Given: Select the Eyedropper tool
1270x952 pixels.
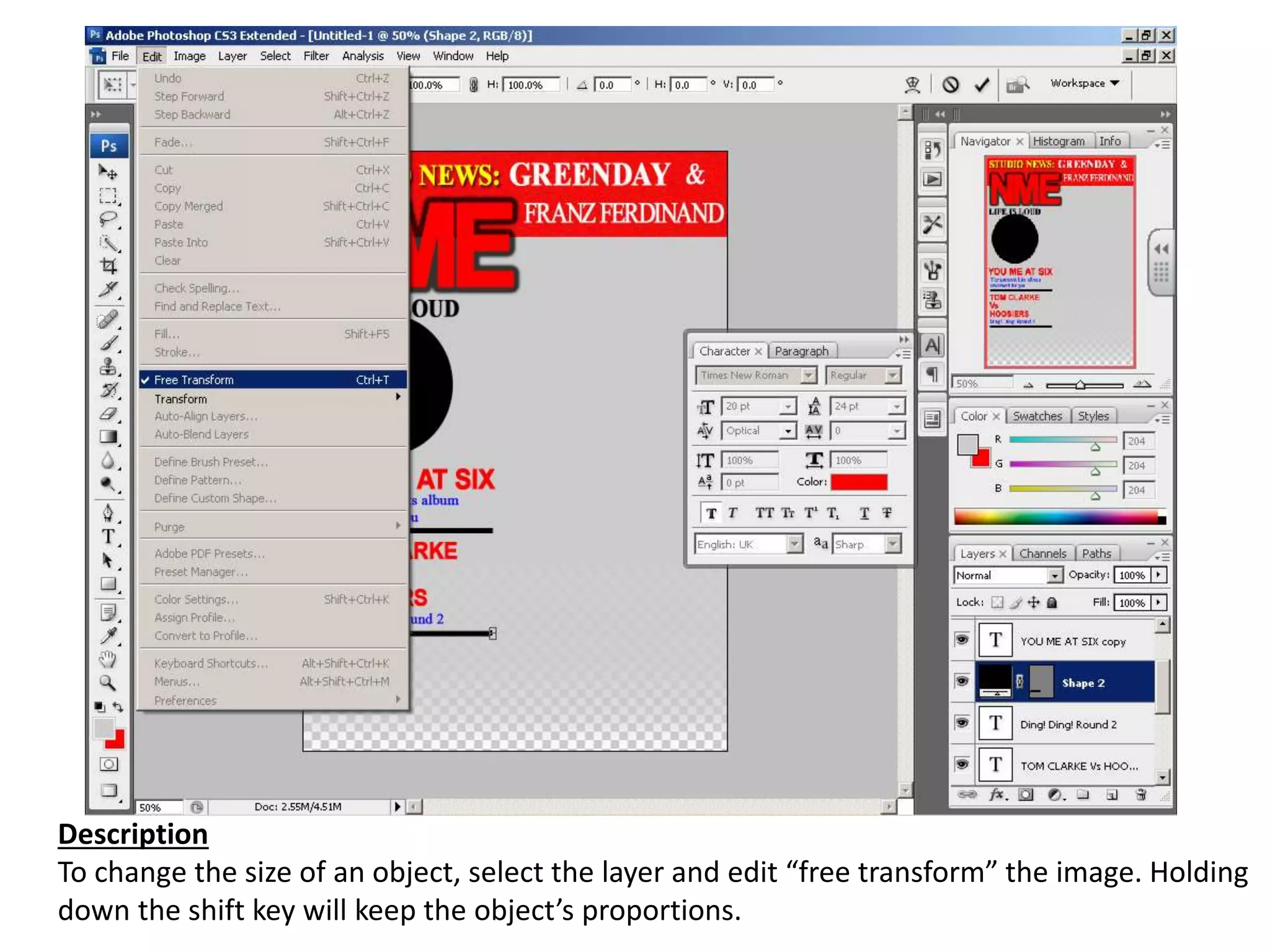Looking at the screenshot, I should coord(108,636).
